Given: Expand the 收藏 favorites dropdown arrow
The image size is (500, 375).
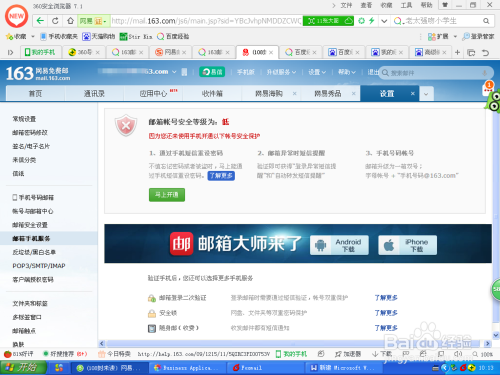Looking at the screenshot, I should (x=33, y=36).
